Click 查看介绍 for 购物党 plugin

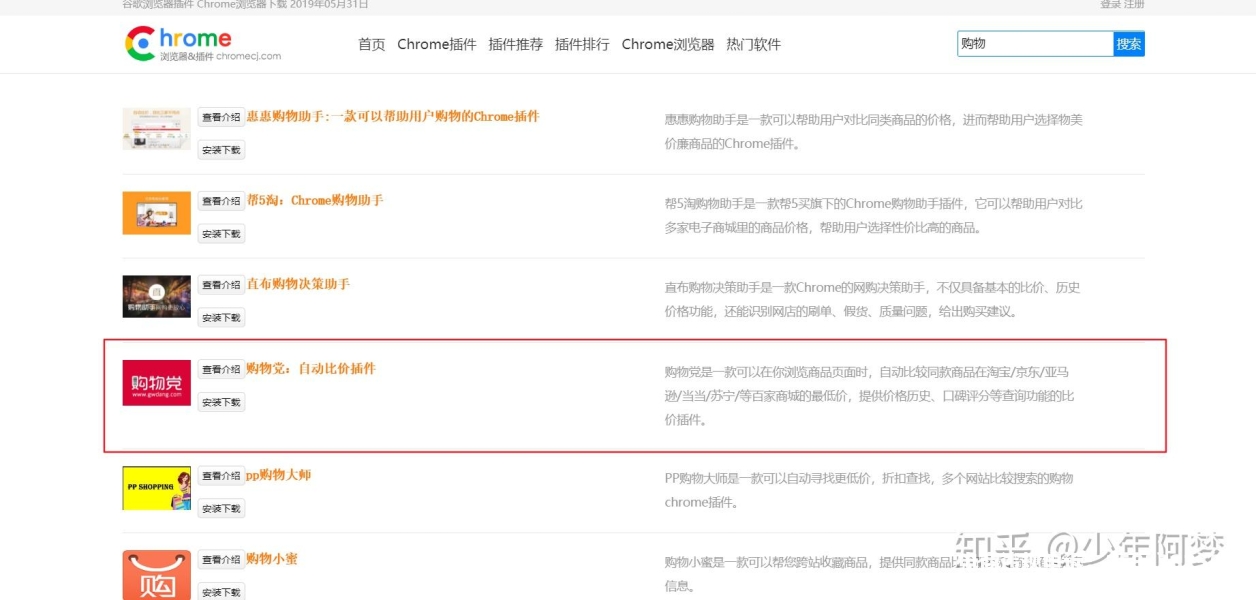[221, 370]
